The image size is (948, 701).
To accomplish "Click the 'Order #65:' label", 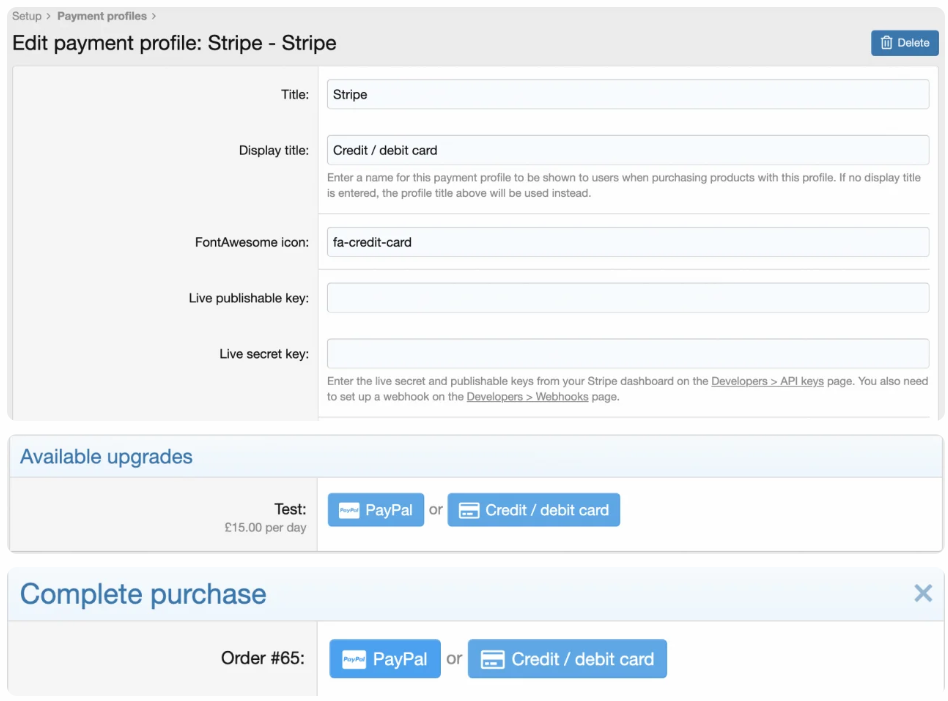I will coord(263,658).
